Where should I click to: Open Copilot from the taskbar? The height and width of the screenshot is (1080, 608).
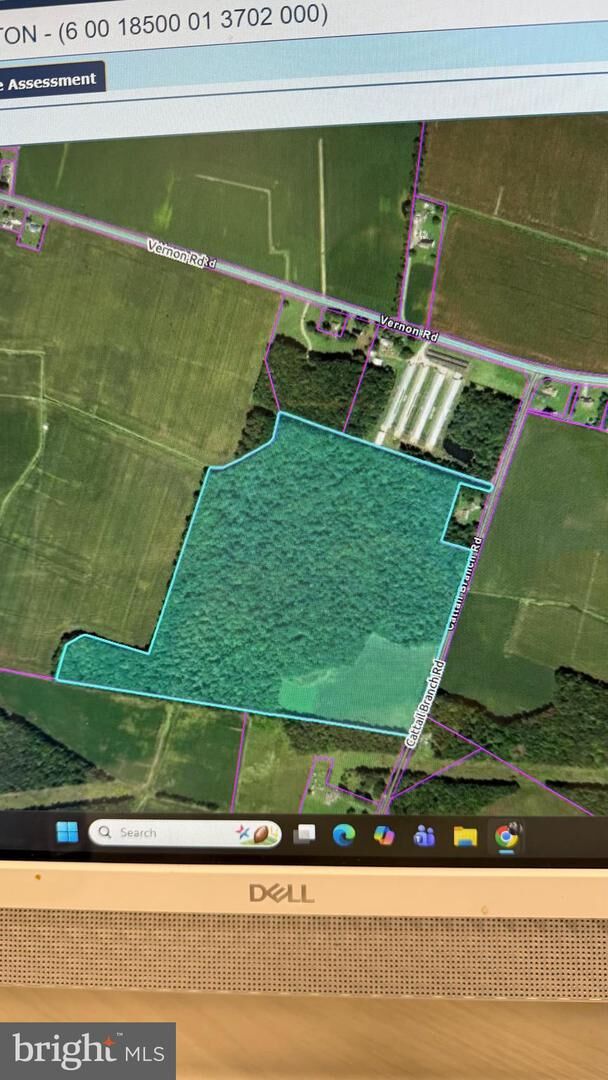pos(384,835)
